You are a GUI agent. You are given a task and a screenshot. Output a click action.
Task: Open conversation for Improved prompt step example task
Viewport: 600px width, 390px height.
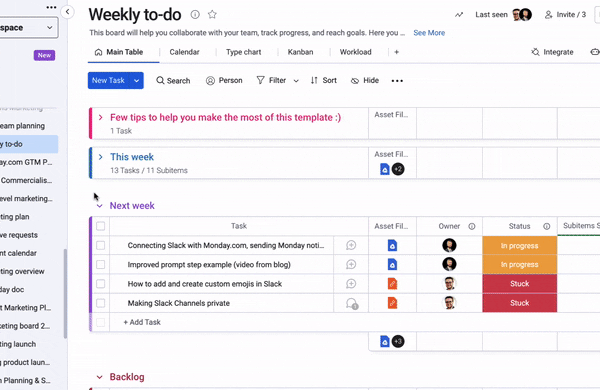tap(351, 264)
